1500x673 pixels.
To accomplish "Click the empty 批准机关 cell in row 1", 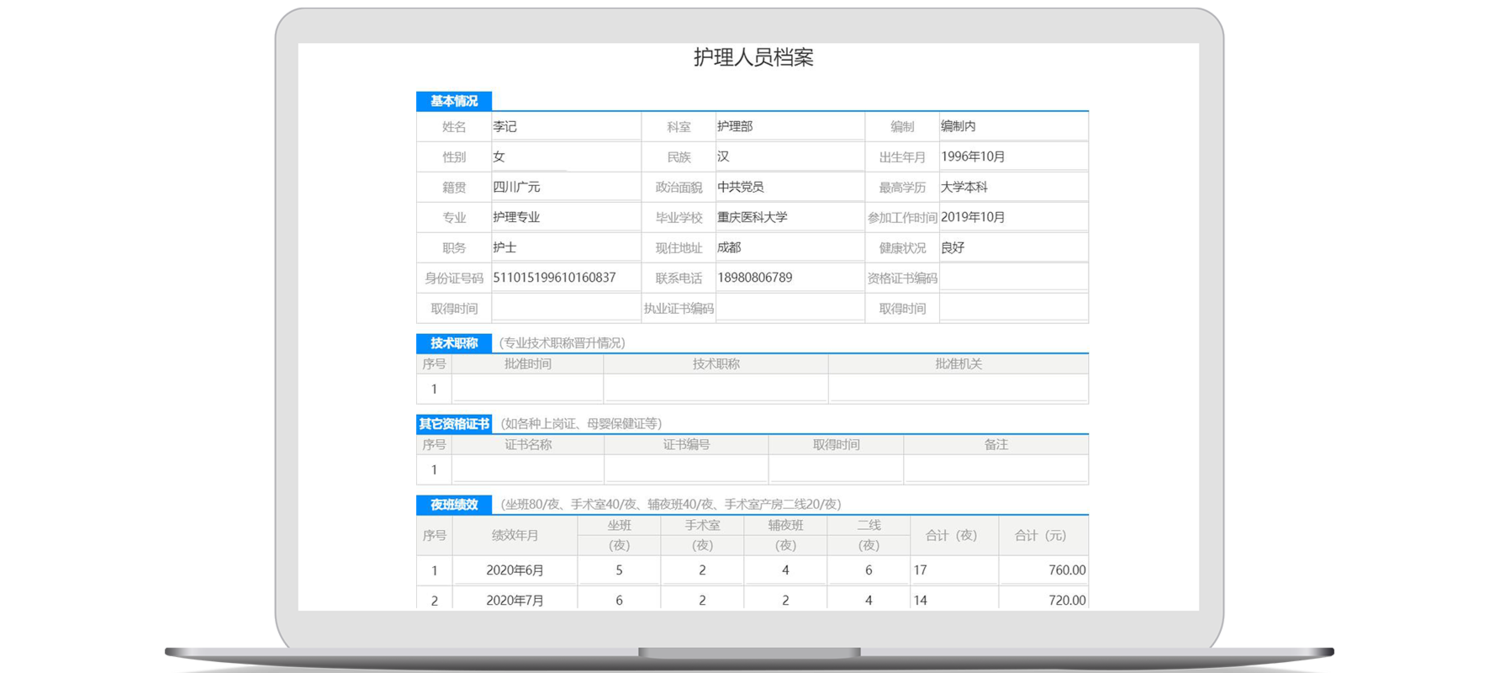I will click(958, 389).
